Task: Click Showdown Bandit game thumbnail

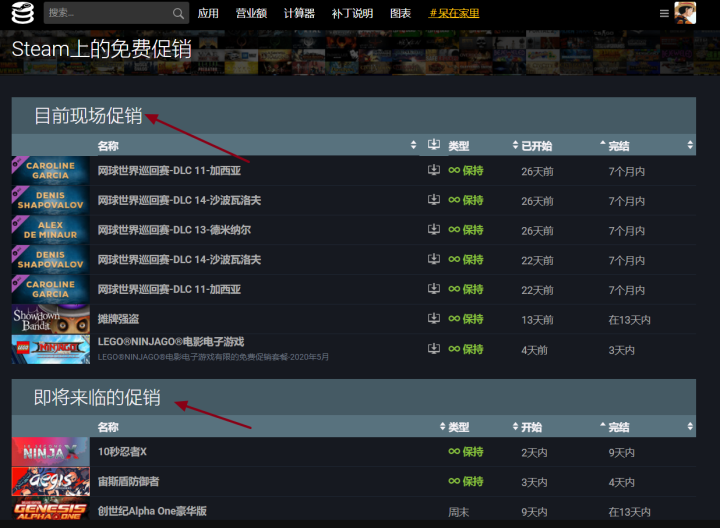Action: [x=51, y=319]
